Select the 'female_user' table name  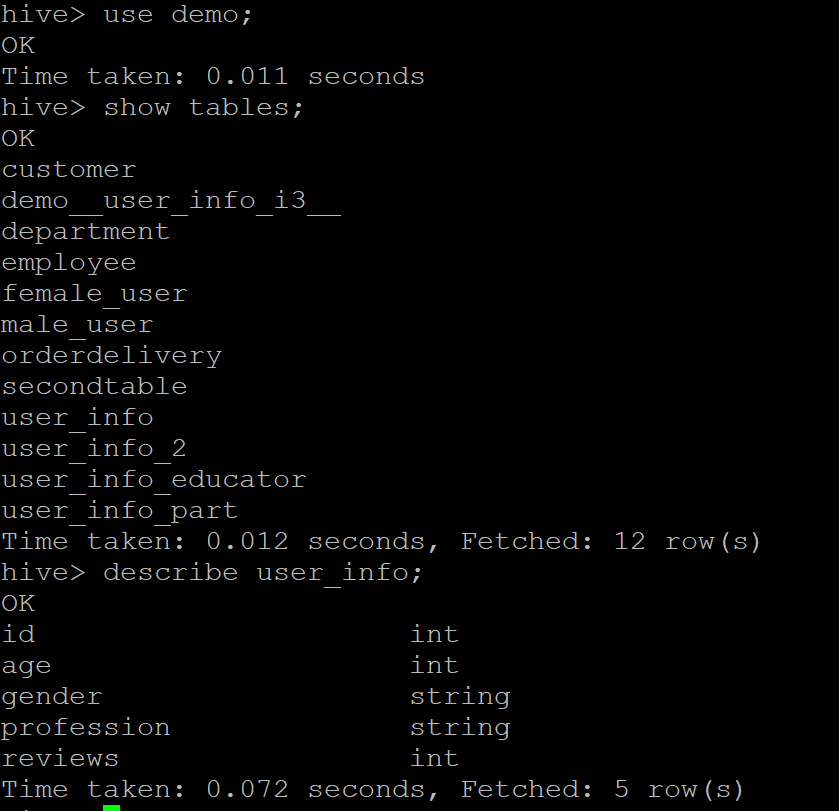pyautogui.click(x=95, y=294)
